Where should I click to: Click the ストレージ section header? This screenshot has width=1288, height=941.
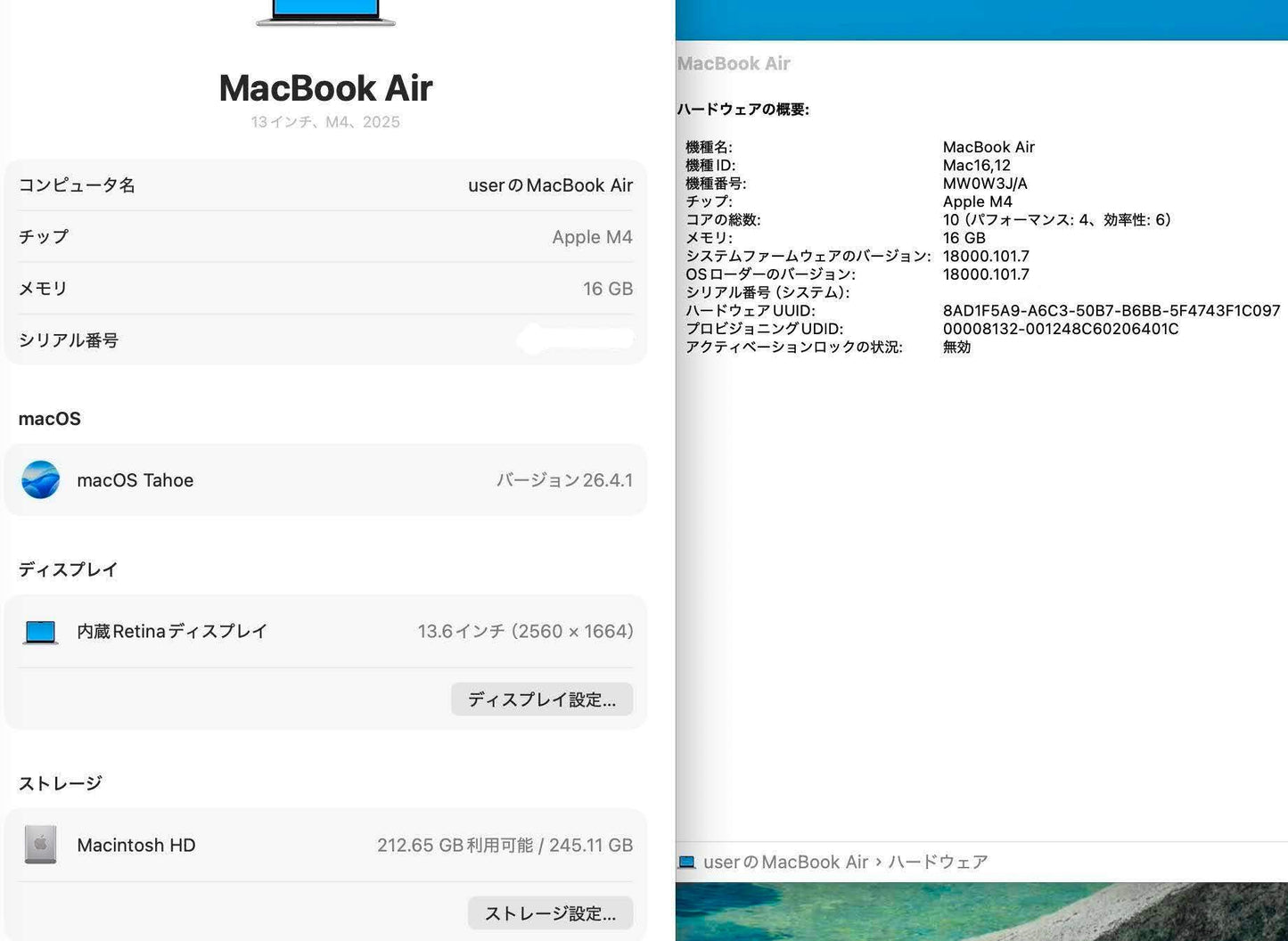[x=61, y=783]
